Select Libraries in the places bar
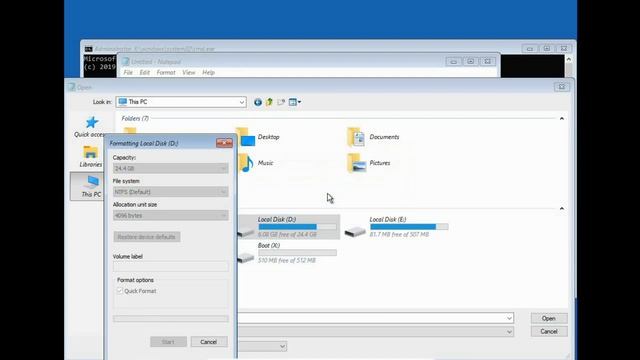This screenshot has height=360, width=640. (90, 157)
